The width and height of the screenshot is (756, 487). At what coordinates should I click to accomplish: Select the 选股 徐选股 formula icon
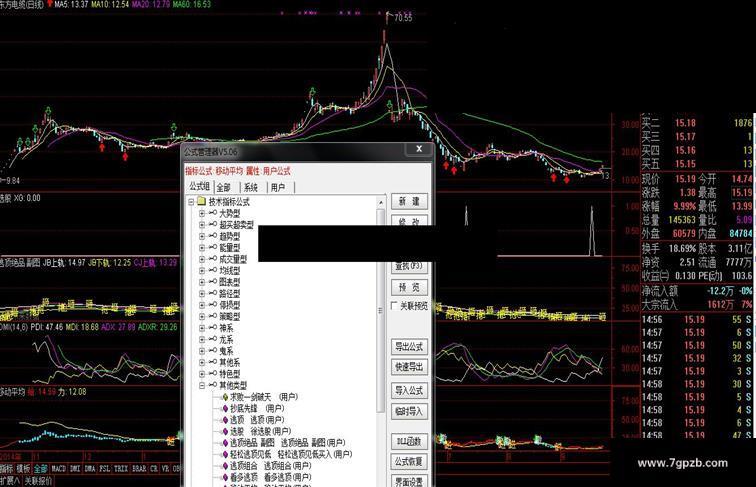pos(225,431)
